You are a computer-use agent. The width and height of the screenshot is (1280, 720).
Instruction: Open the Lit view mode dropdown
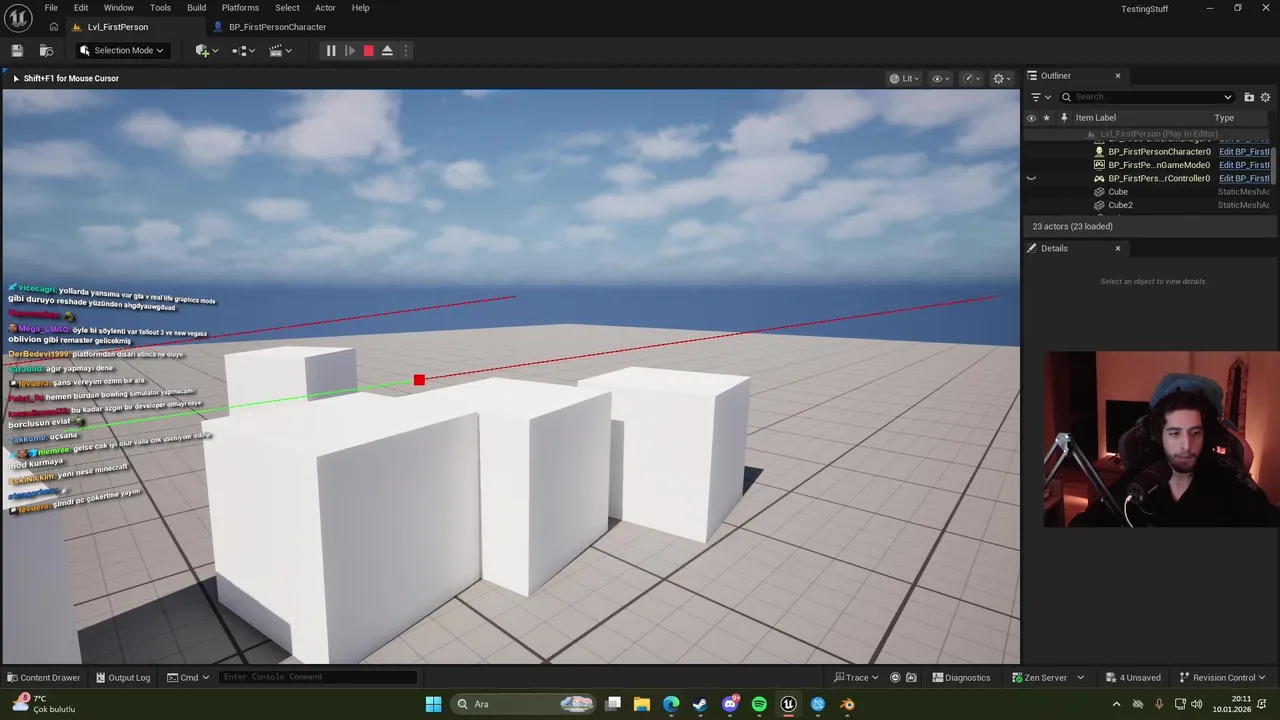[904, 78]
